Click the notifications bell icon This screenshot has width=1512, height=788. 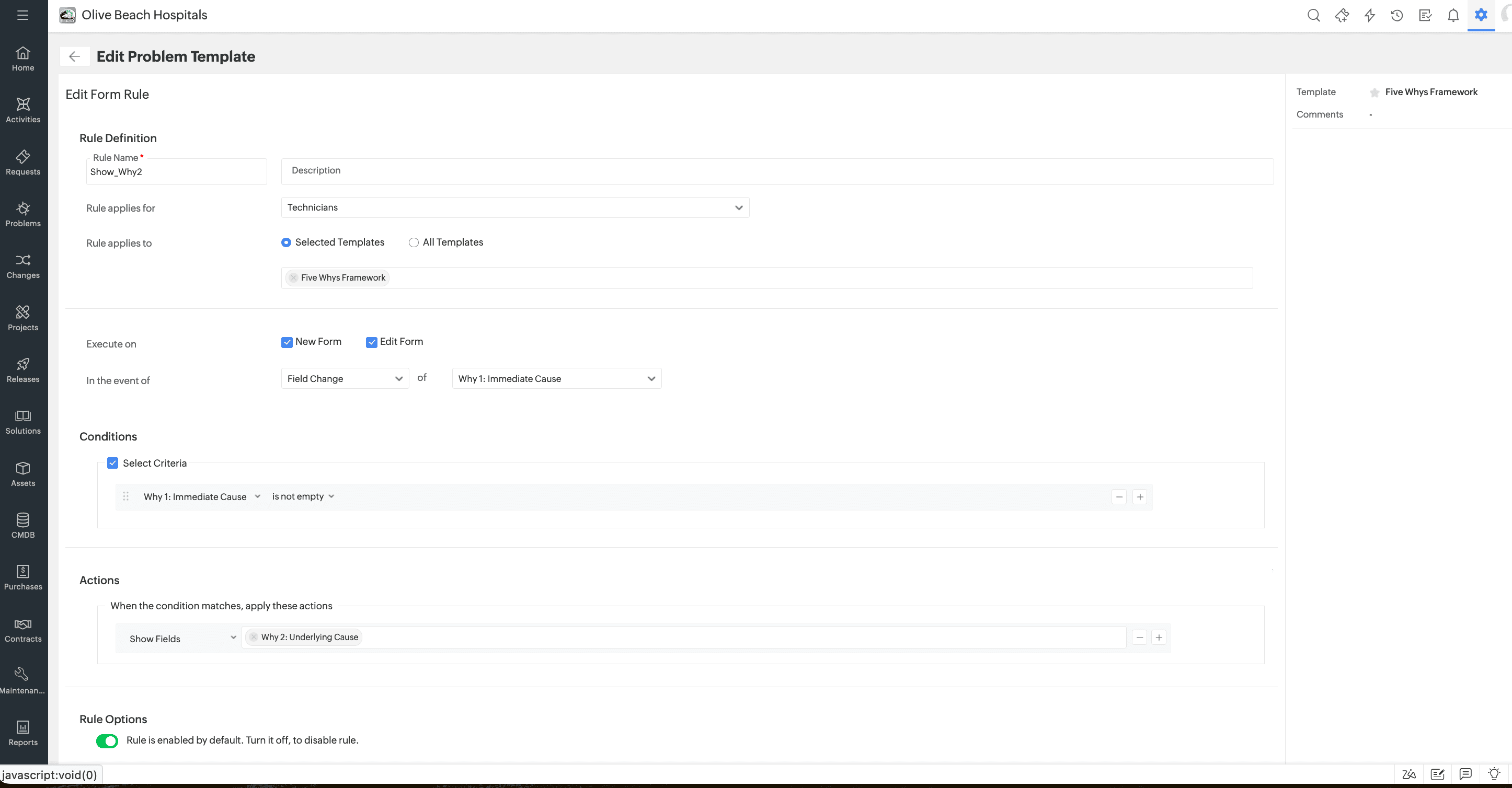tap(1453, 15)
